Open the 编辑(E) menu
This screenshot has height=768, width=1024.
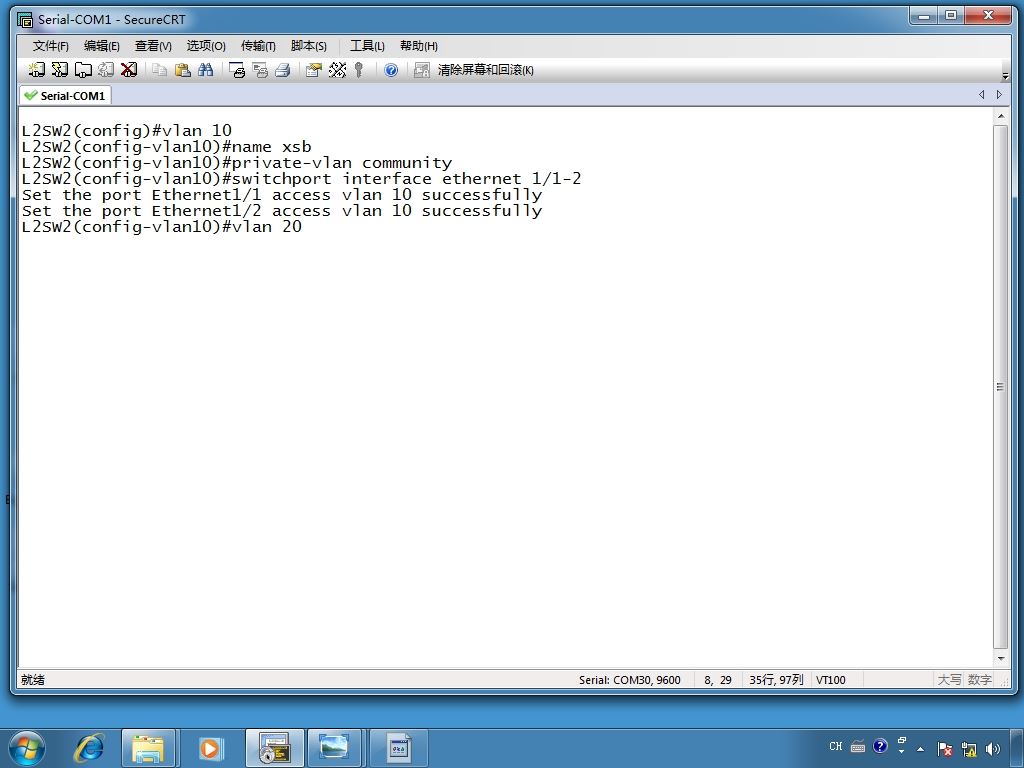102,46
